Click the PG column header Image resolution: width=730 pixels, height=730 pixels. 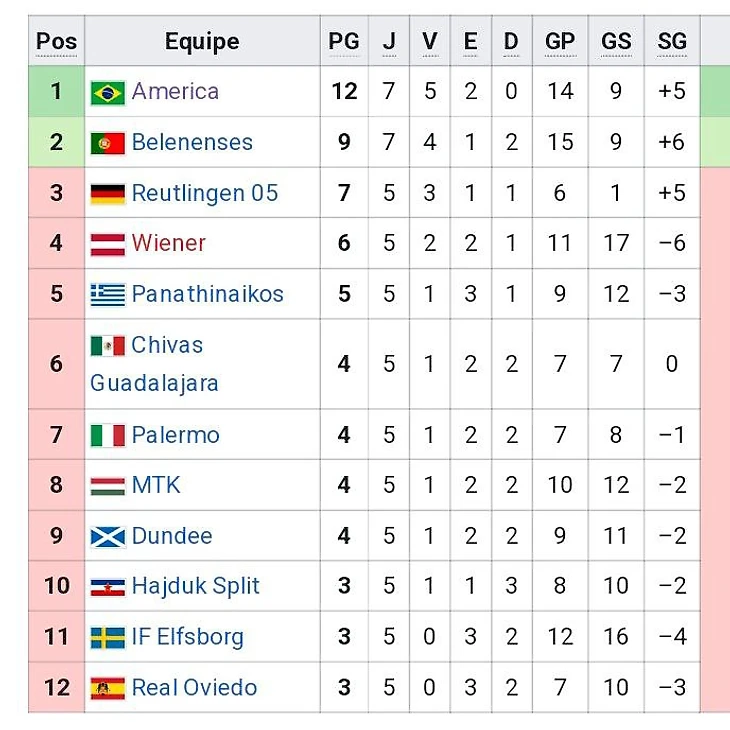click(343, 41)
